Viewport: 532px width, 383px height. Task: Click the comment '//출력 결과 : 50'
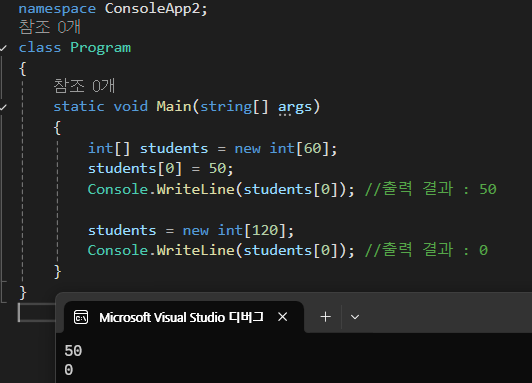431,189
